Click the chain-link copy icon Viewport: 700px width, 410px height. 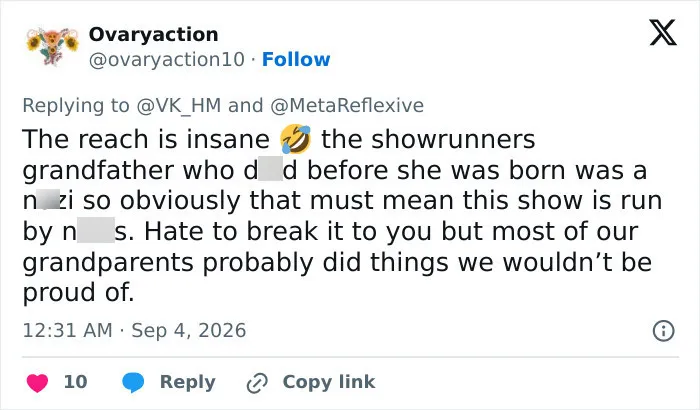[x=257, y=383]
